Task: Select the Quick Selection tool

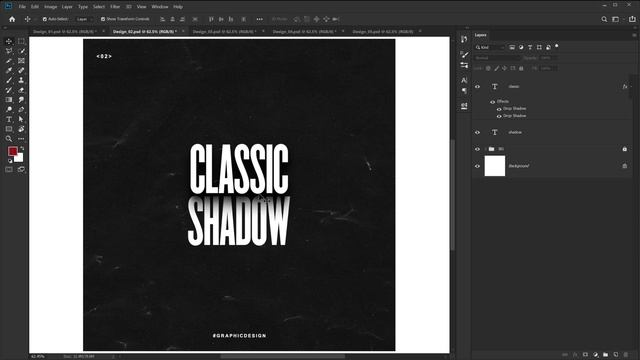Action: point(21,51)
